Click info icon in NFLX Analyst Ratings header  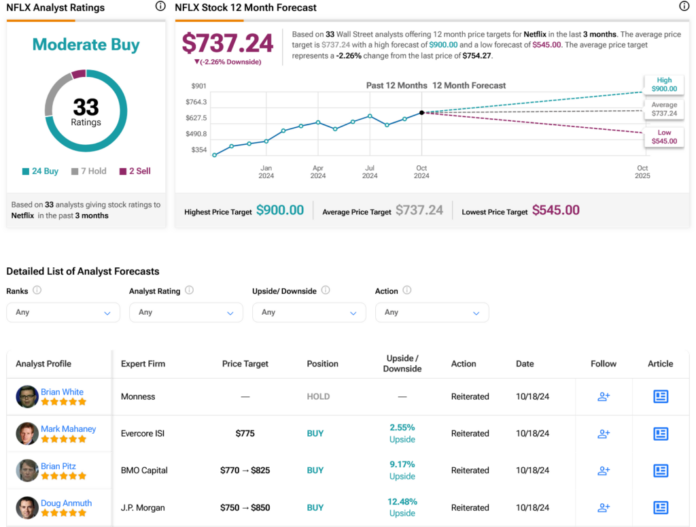161,6
